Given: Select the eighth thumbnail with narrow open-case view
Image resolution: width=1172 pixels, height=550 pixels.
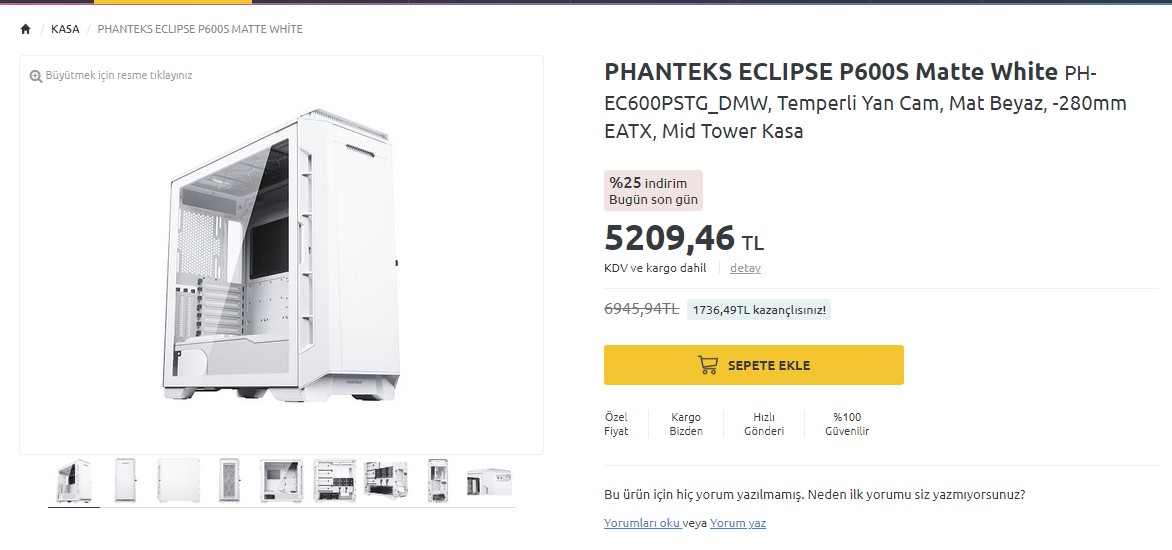Looking at the screenshot, I should 437,481.
